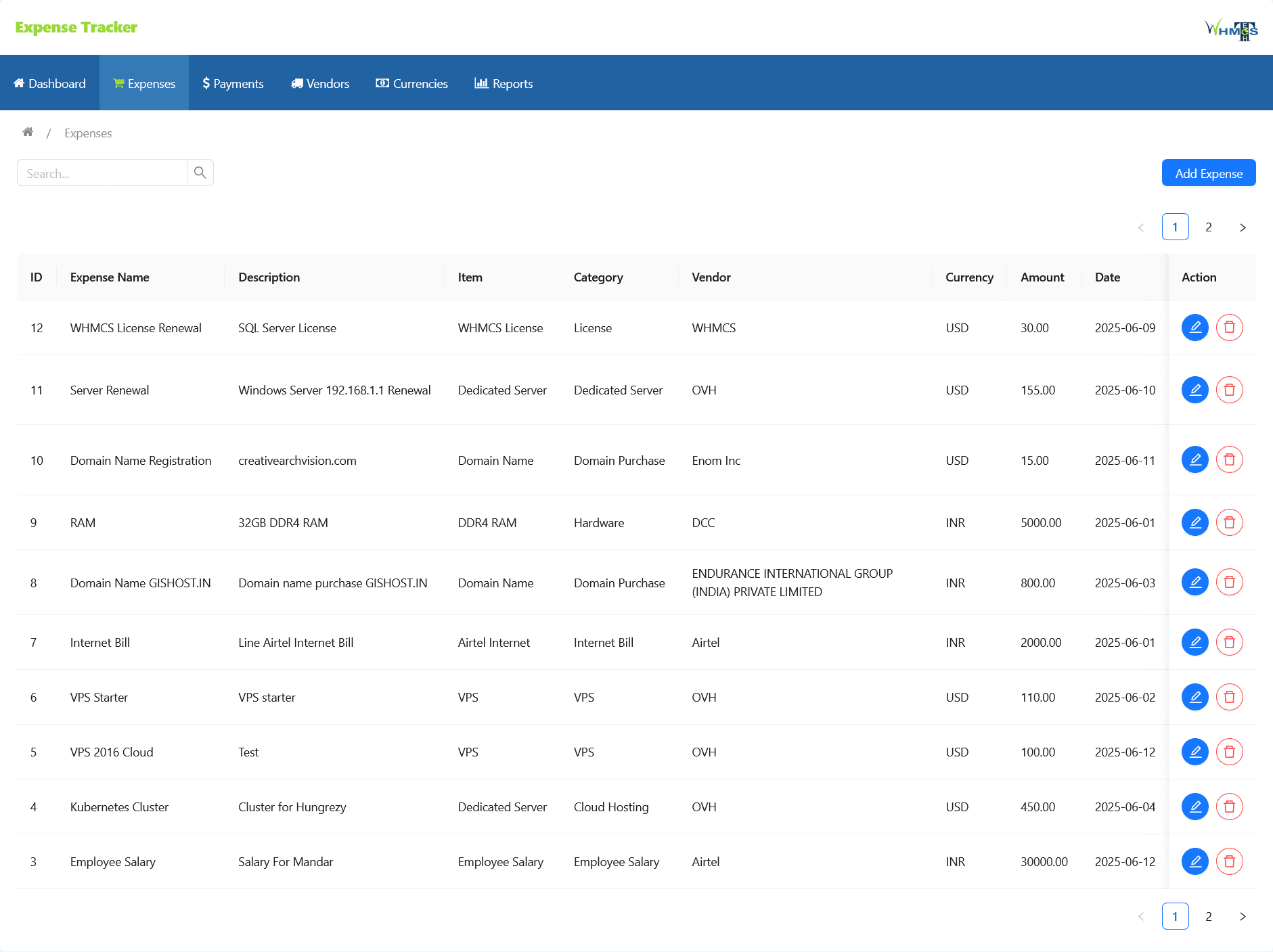The image size is (1273, 952).
Task: Delete the Employee Salary expense
Action: pyautogui.click(x=1229, y=861)
